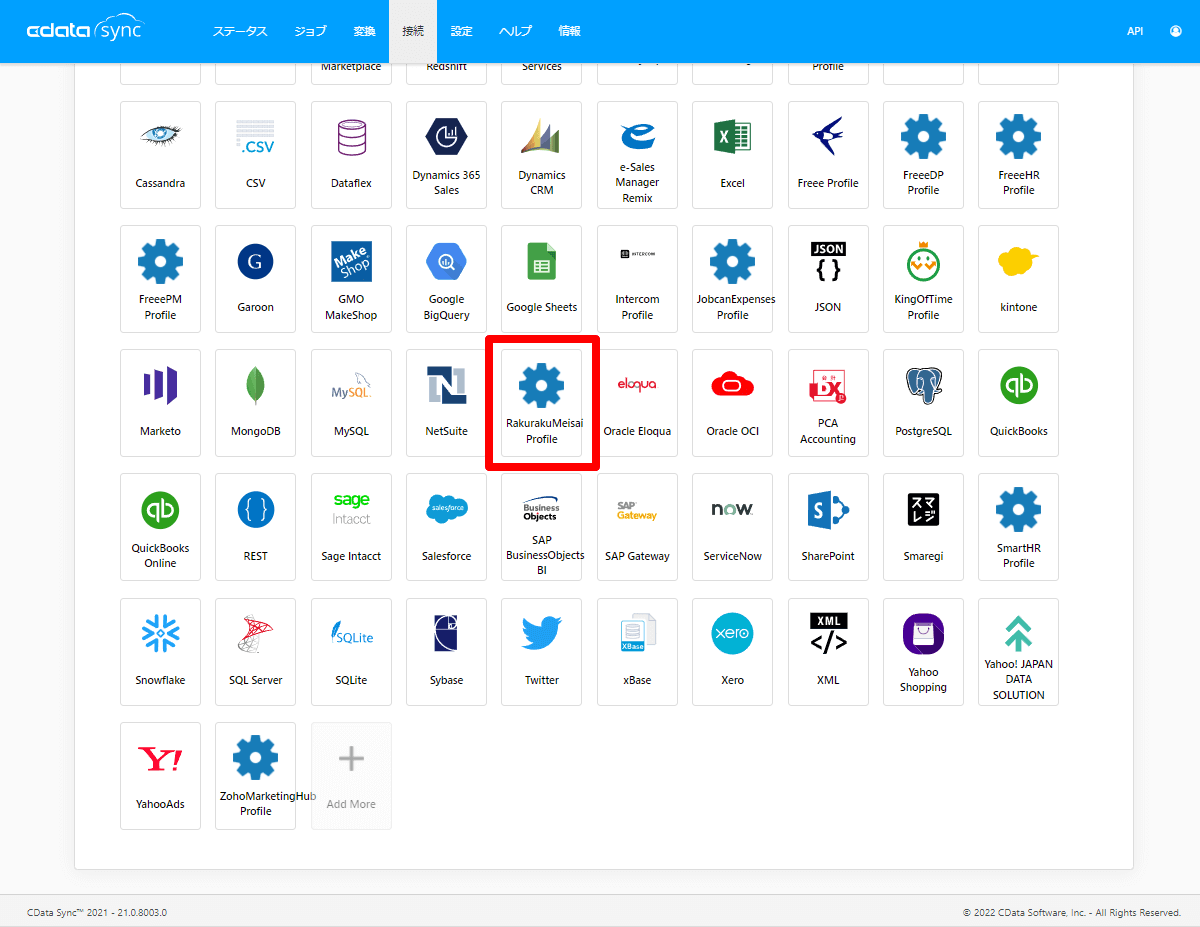
Task: Select the Twitter bird icon
Action: click(x=542, y=634)
